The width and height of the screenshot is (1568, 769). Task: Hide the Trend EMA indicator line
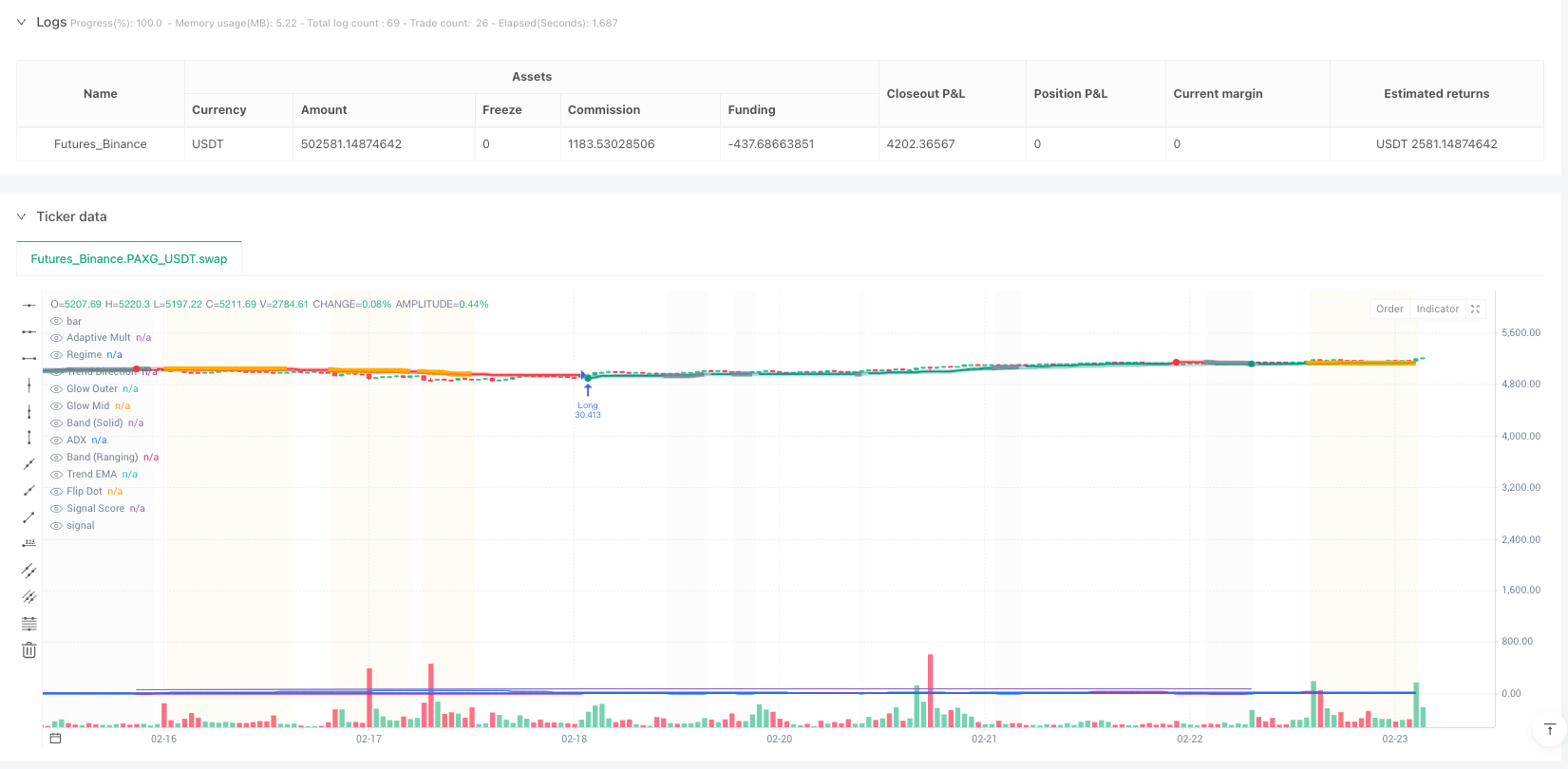57,475
